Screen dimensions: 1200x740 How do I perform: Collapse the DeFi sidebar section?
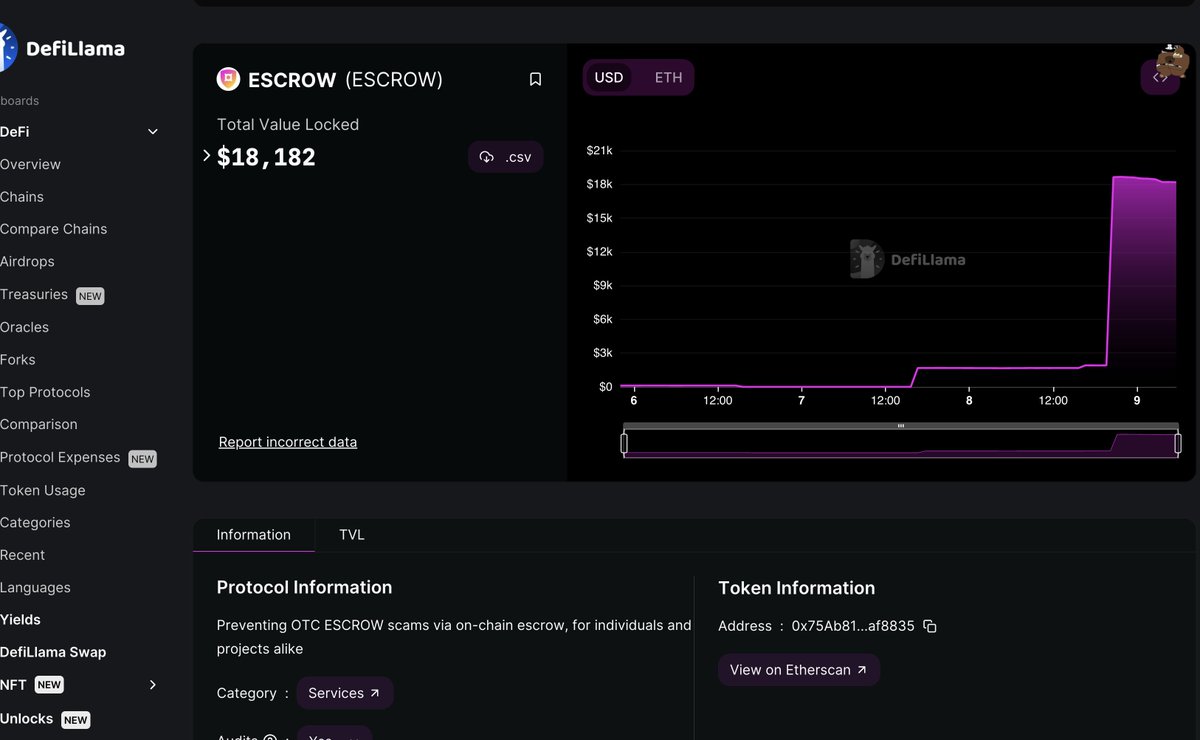(153, 132)
